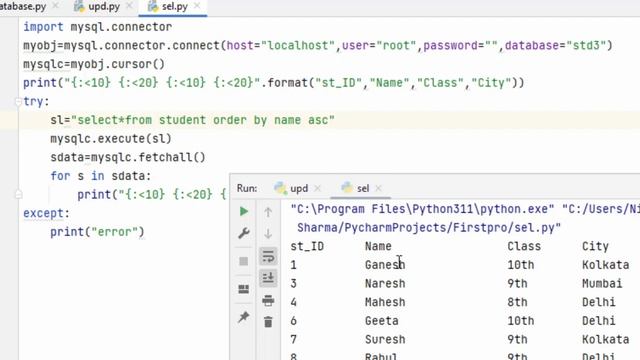The image size is (640, 360).
Task: Click "mysqlc.execute(sl)" code line
Action: [111, 139]
